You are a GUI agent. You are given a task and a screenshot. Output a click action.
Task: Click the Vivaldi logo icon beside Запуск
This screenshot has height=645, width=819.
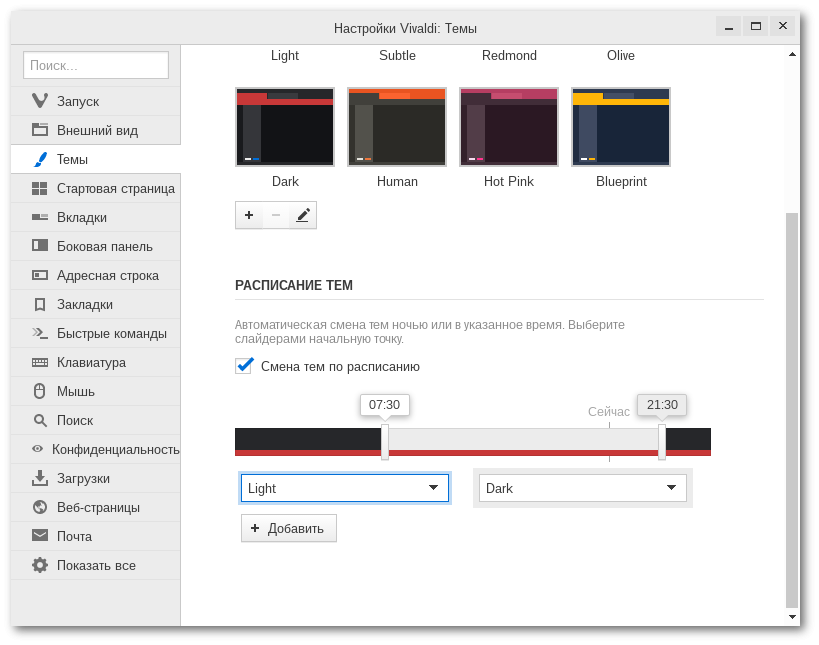pyautogui.click(x=40, y=101)
